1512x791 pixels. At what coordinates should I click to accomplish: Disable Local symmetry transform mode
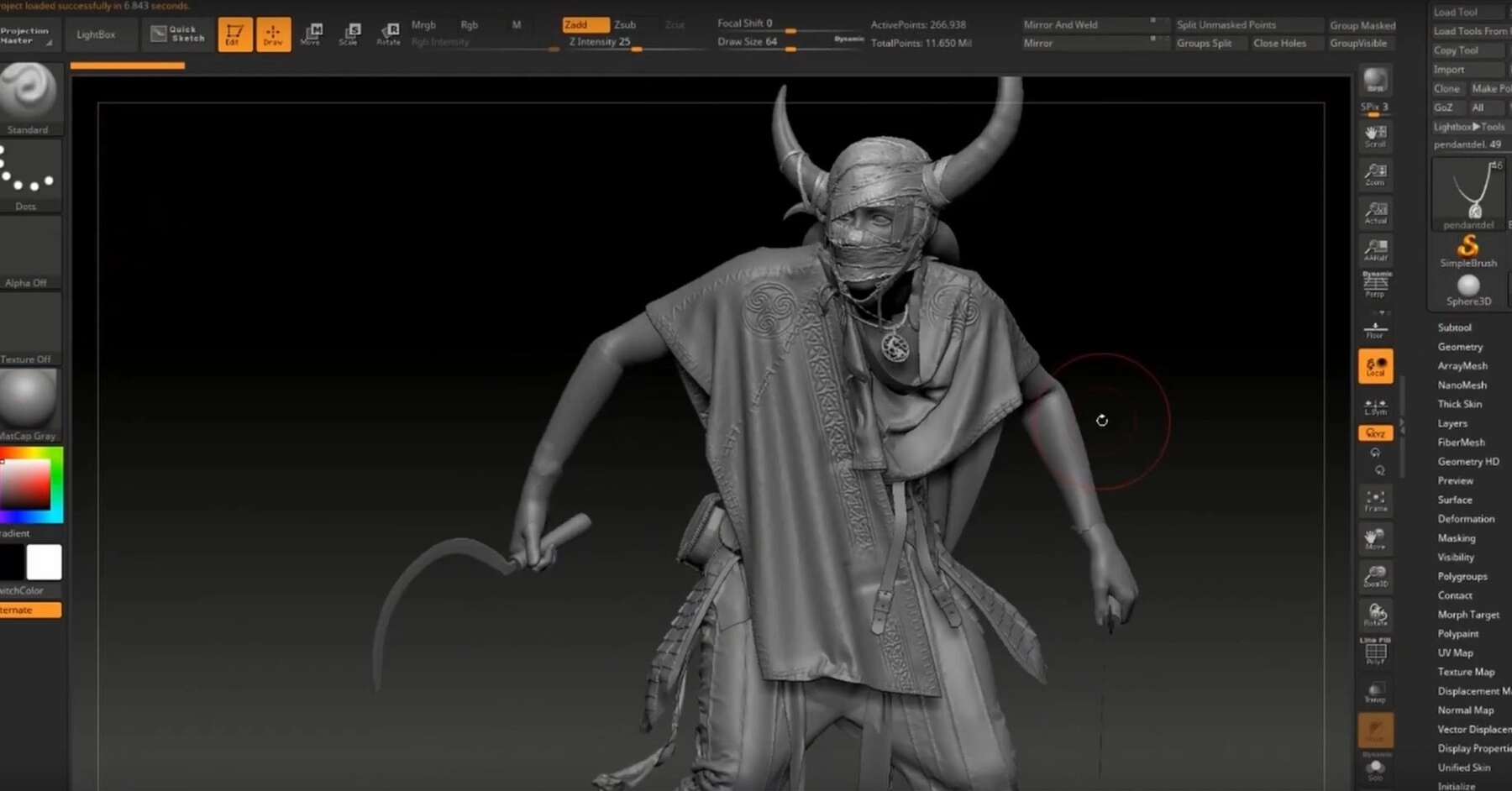[x=1375, y=367]
